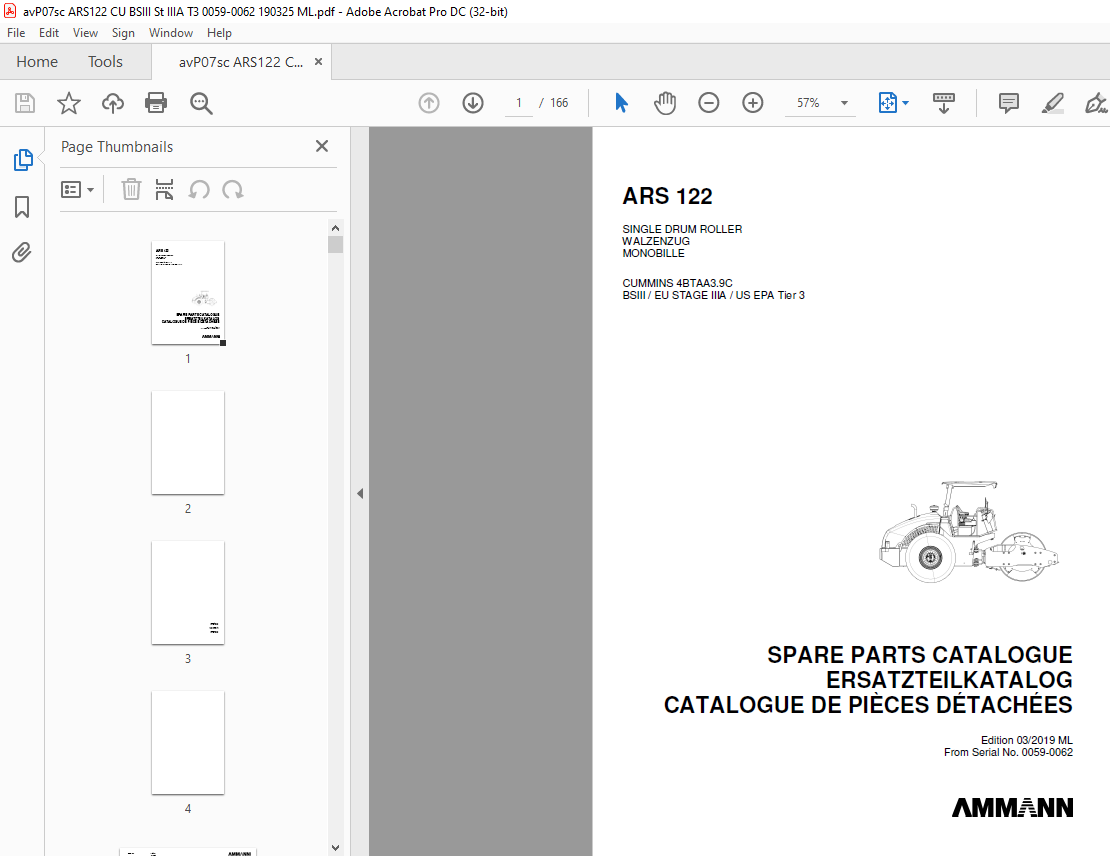
Task: Click the sign document pen icon
Action: click(x=1096, y=103)
